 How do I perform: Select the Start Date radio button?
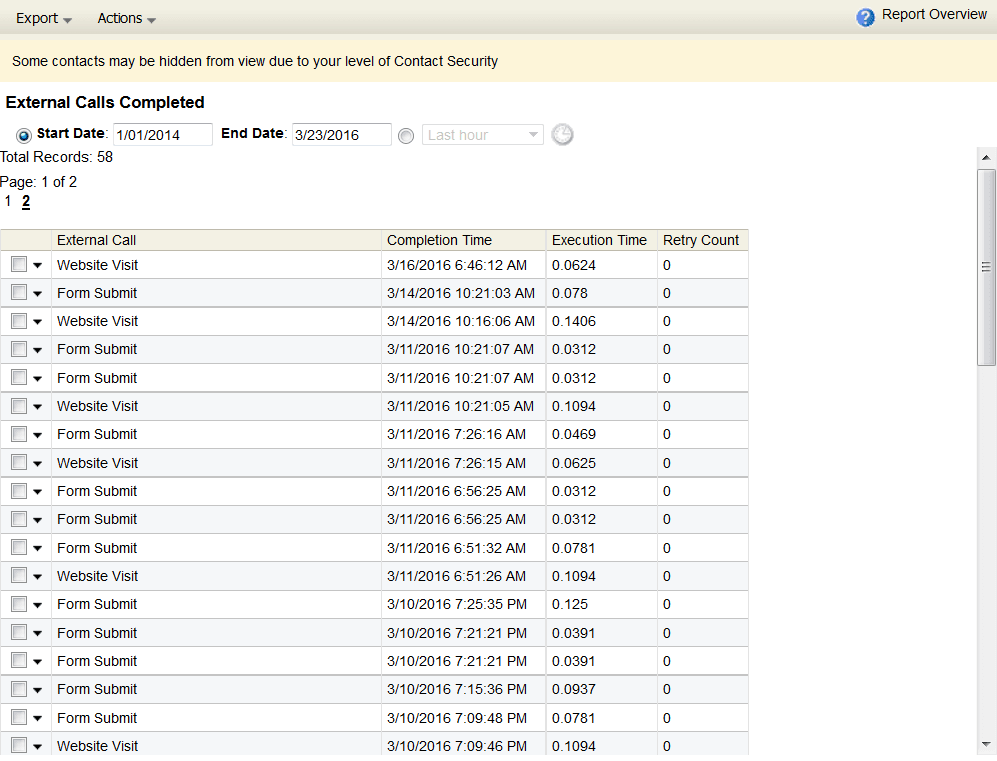(x=21, y=134)
